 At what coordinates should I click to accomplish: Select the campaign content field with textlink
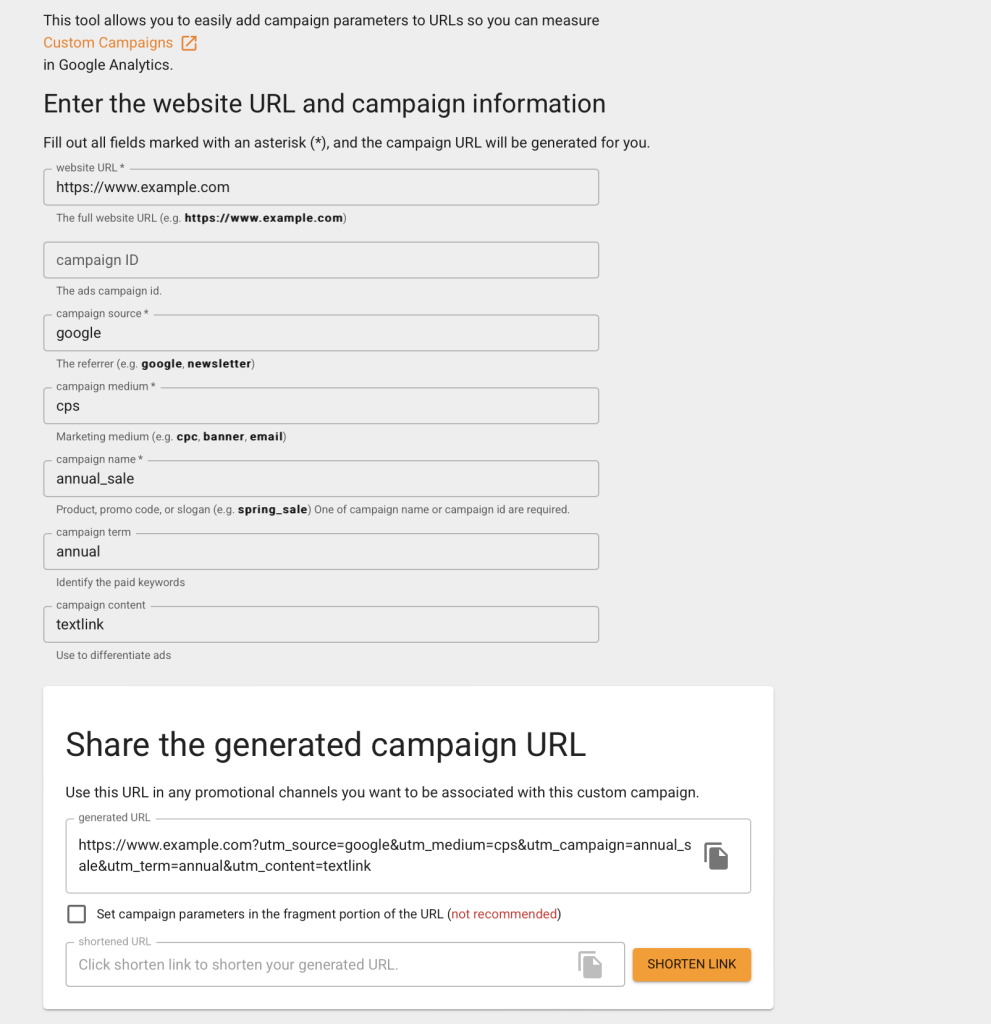click(x=320, y=624)
